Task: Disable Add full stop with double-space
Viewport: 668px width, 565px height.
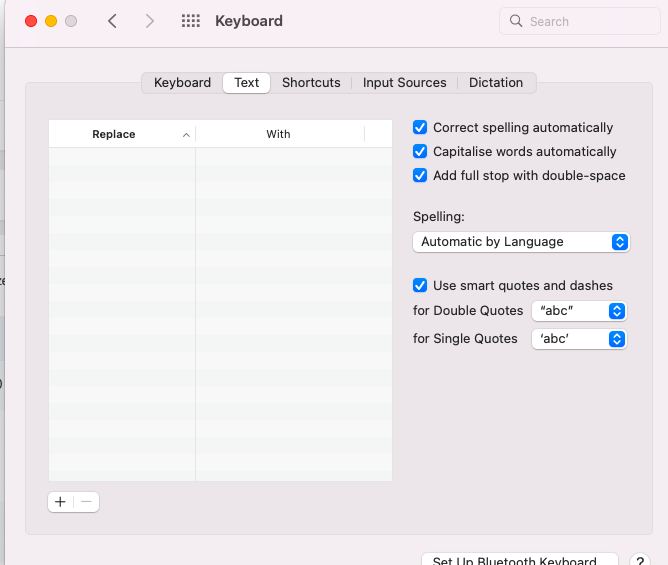Action: click(x=420, y=175)
